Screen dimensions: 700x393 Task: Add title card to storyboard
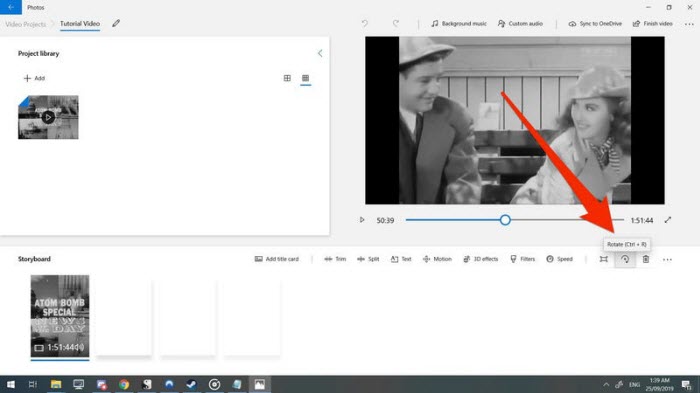click(277, 259)
